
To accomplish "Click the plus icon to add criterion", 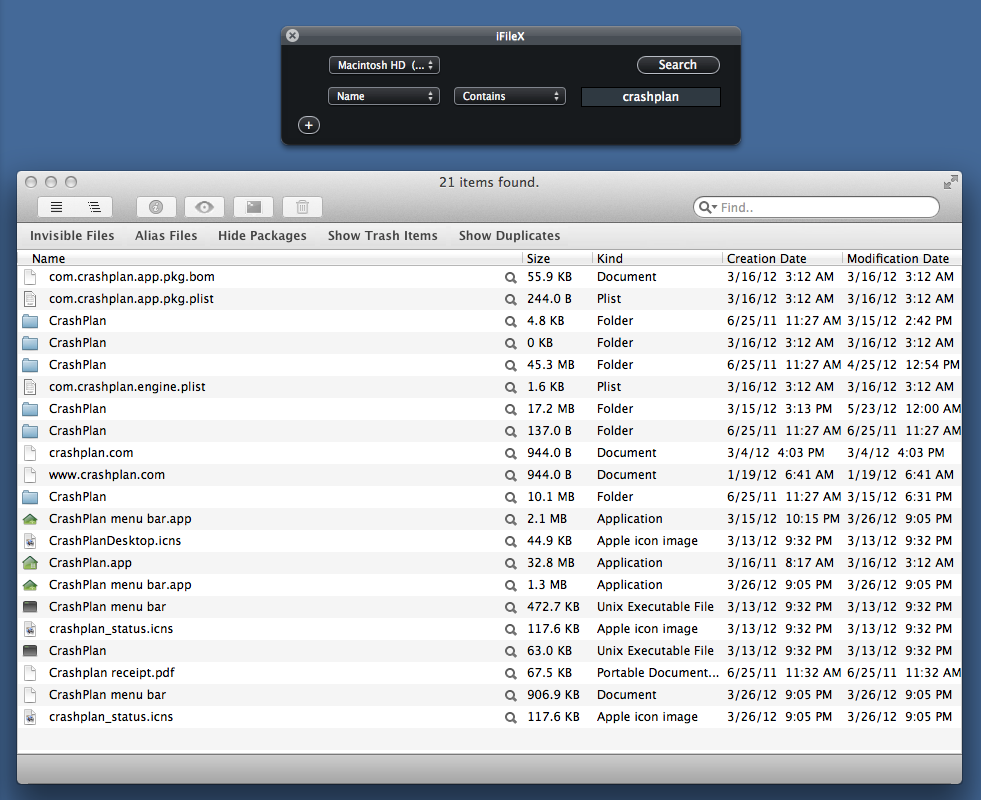I will 308,125.
